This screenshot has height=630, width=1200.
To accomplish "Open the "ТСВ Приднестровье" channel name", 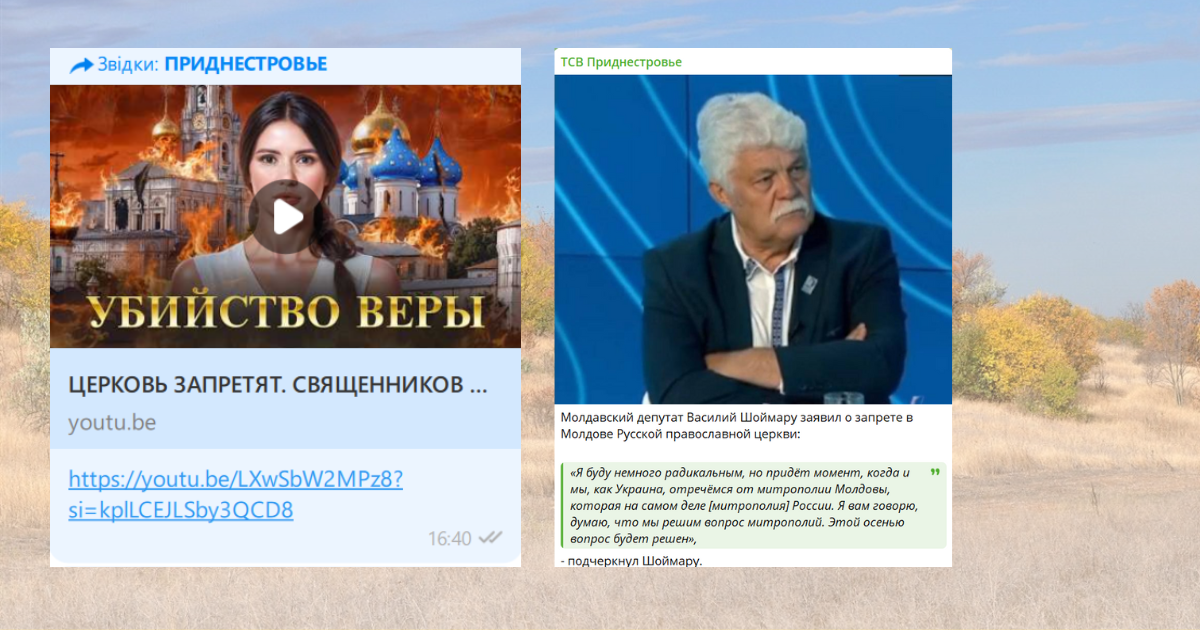I will point(621,62).
